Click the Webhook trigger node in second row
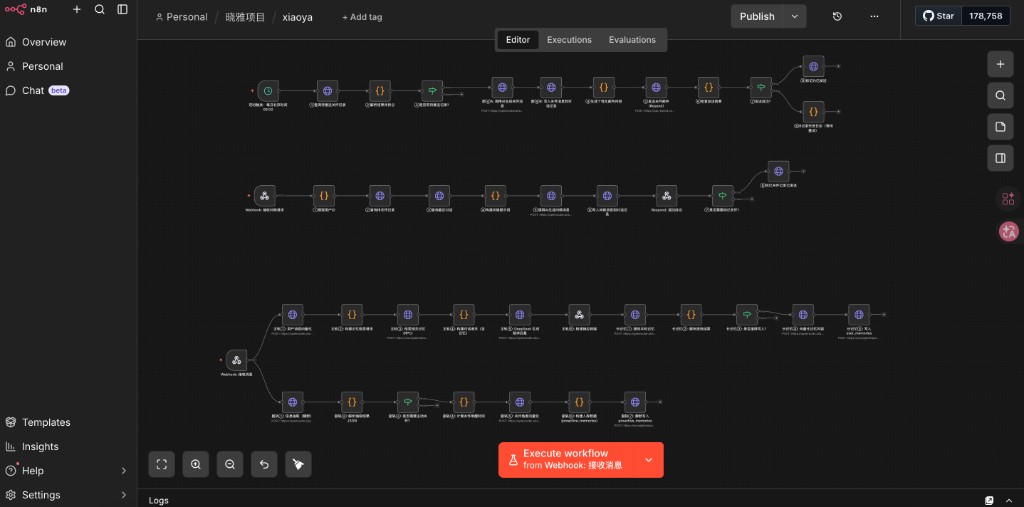This screenshot has width=1024, height=507. 264,196
